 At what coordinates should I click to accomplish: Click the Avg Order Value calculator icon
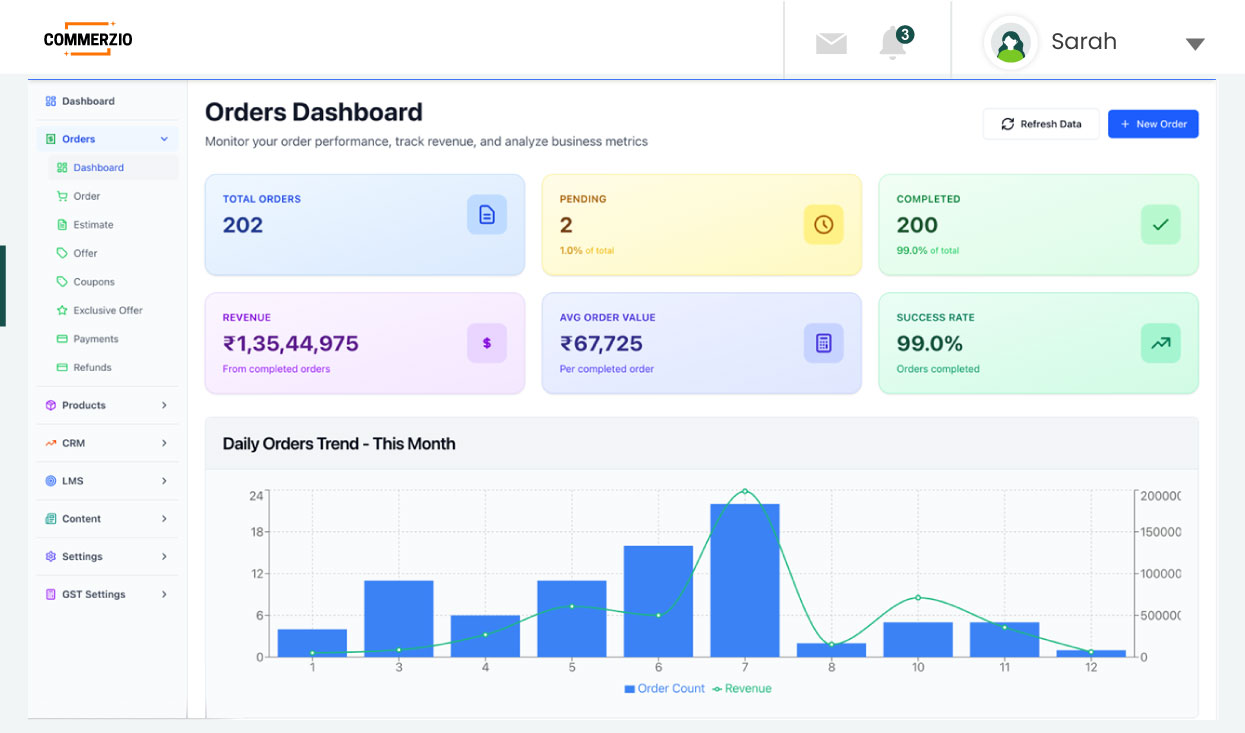click(x=823, y=343)
